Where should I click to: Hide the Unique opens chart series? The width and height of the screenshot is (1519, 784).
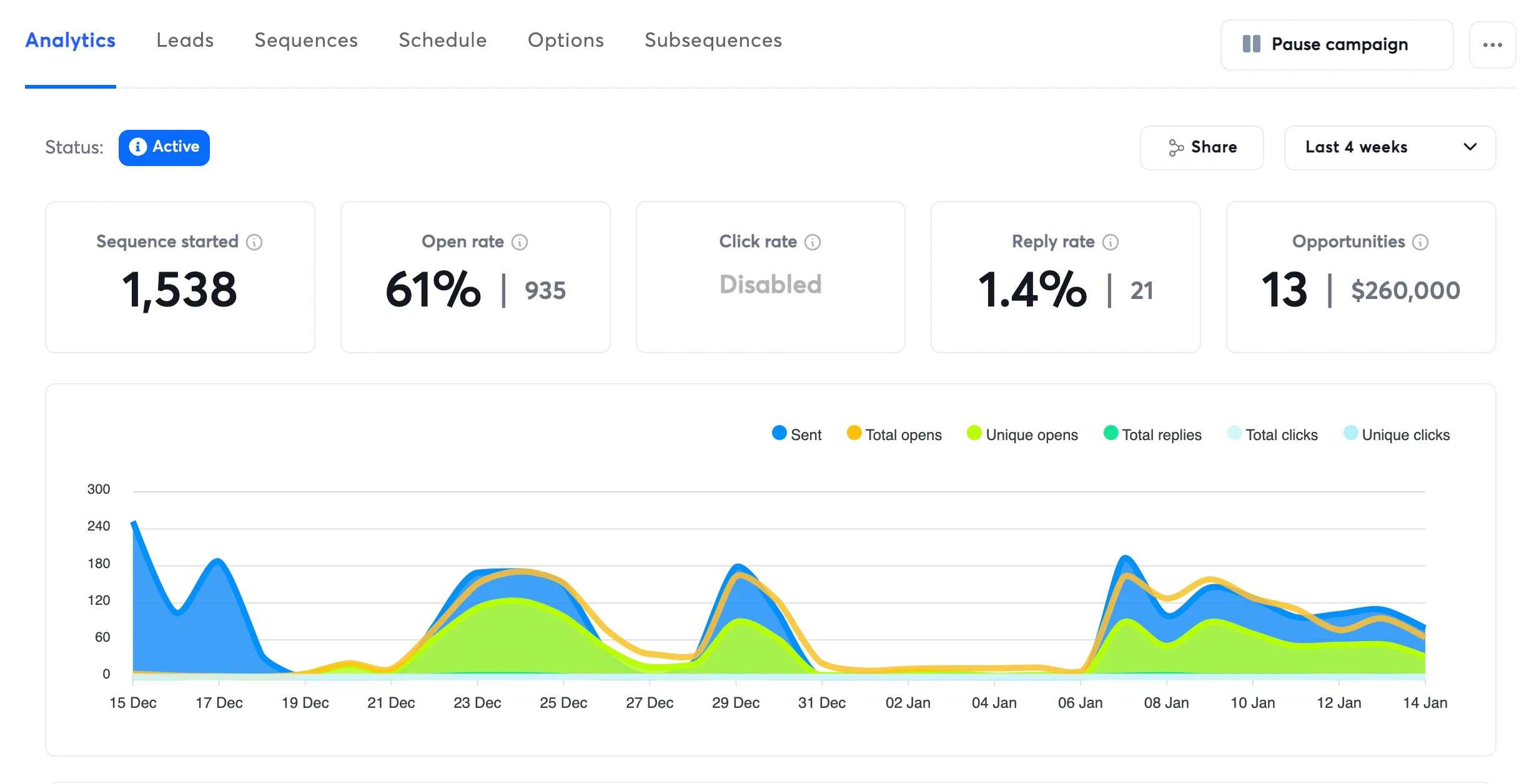(1022, 434)
